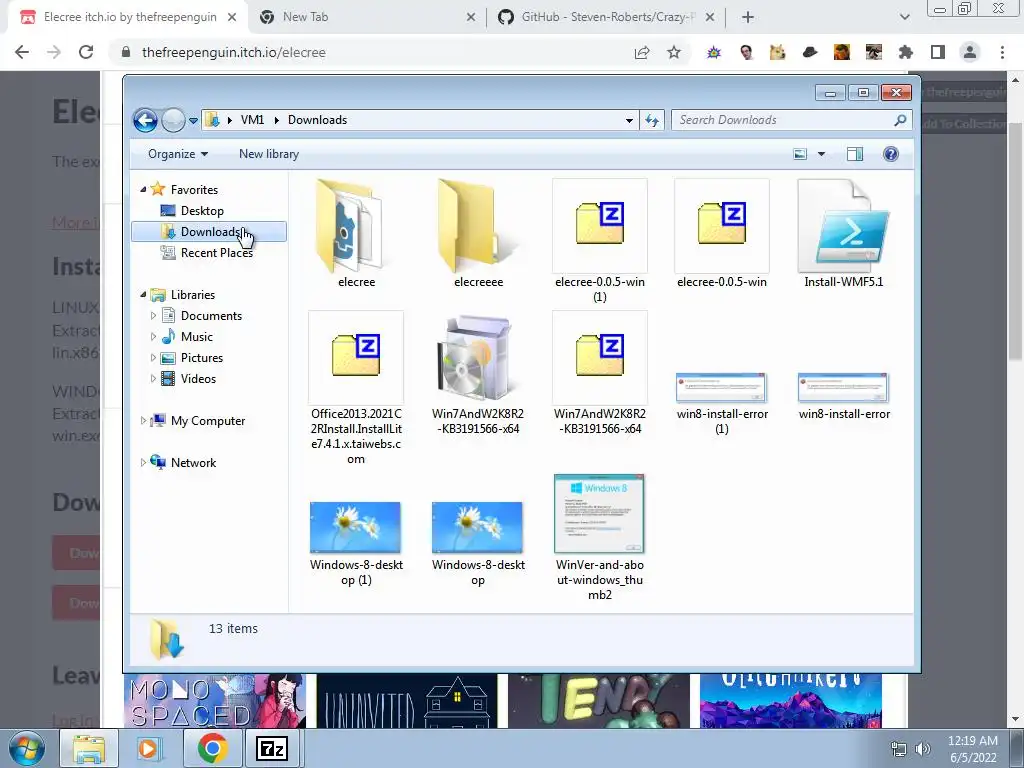
Task: Select the Install-WMF5.1 PowerShell script
Action: click(843, 233)
